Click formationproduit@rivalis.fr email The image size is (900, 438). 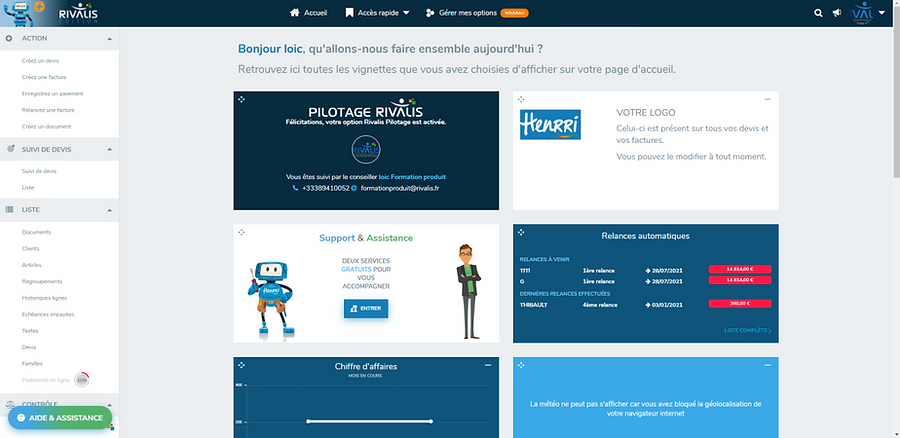click(x=400, y=188)
